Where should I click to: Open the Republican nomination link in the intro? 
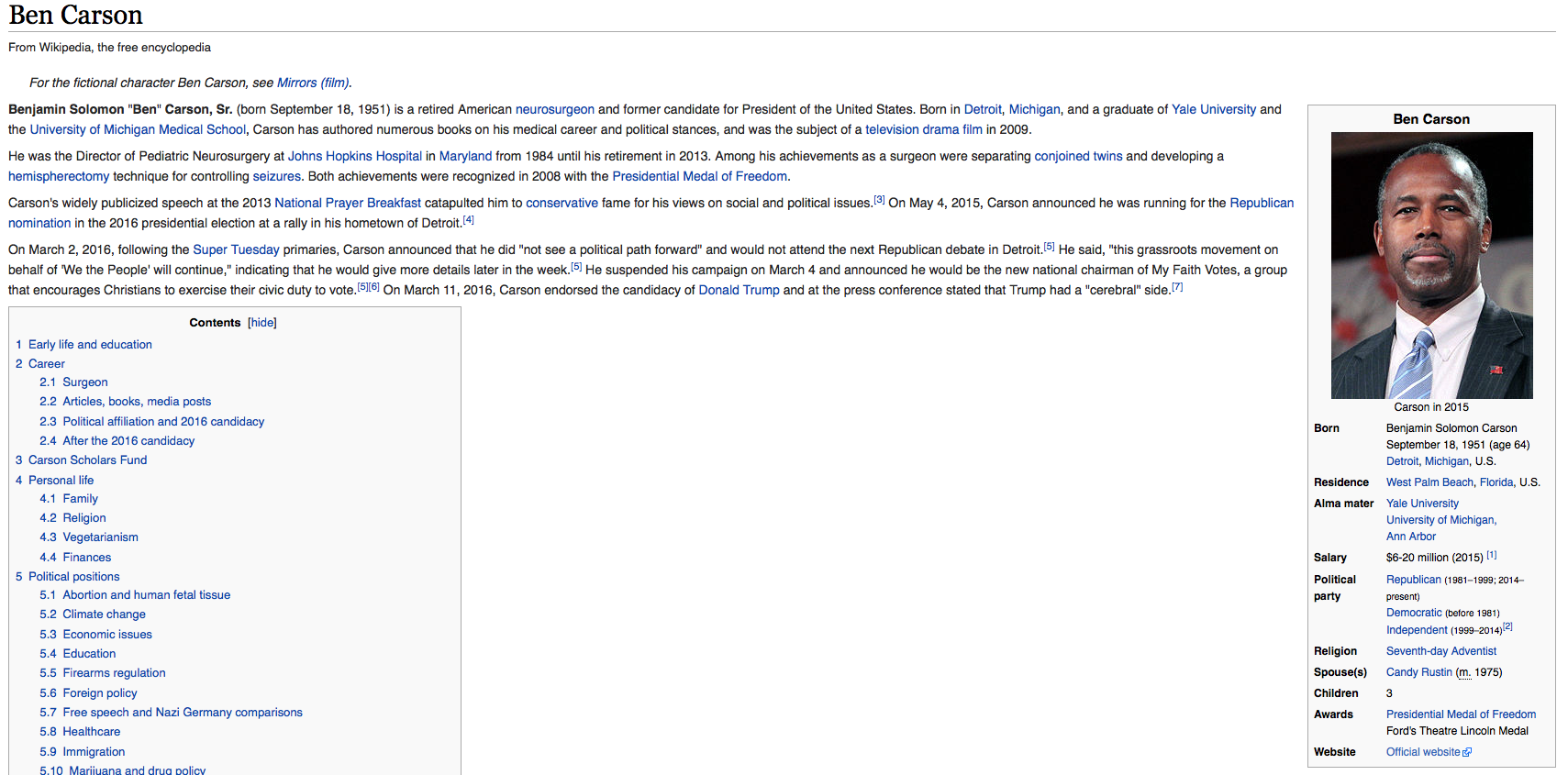(1262, 203)
